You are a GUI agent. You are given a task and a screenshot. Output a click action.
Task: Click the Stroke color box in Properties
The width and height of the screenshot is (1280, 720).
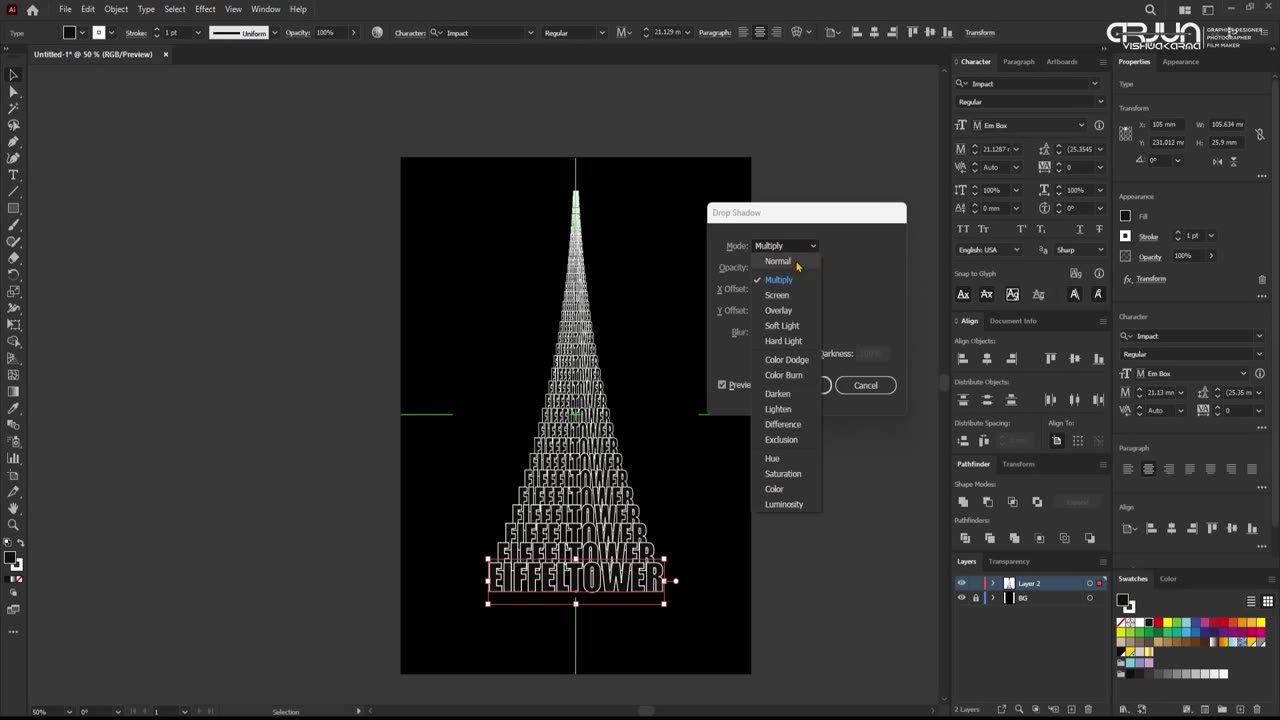[1125, 236]
